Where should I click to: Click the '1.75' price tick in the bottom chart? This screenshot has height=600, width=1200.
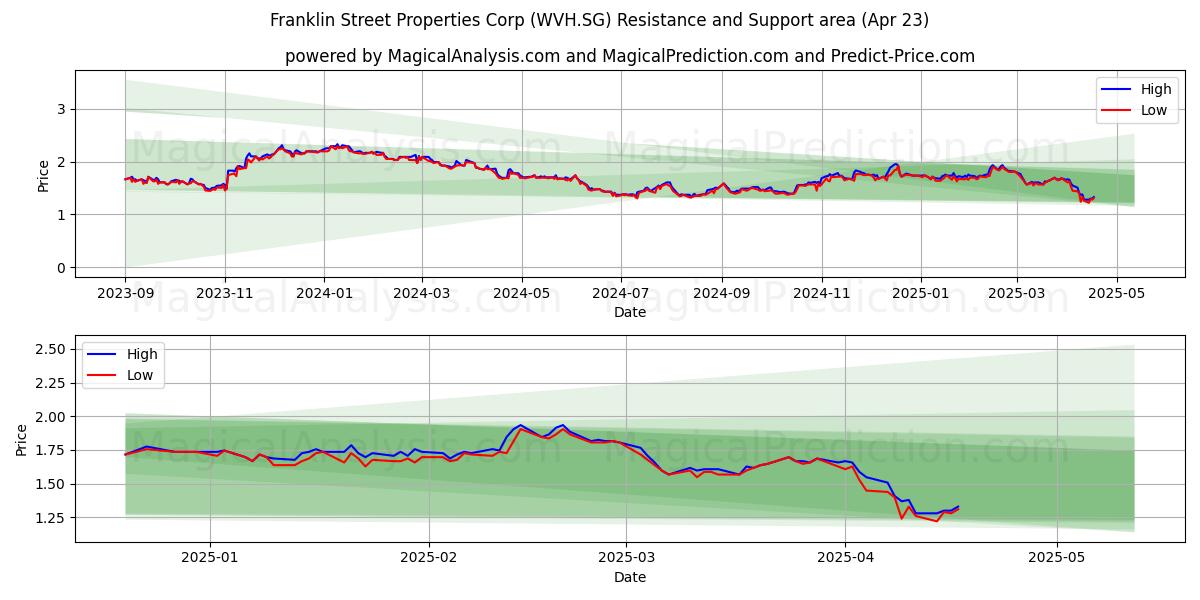[x=52, y=451]
